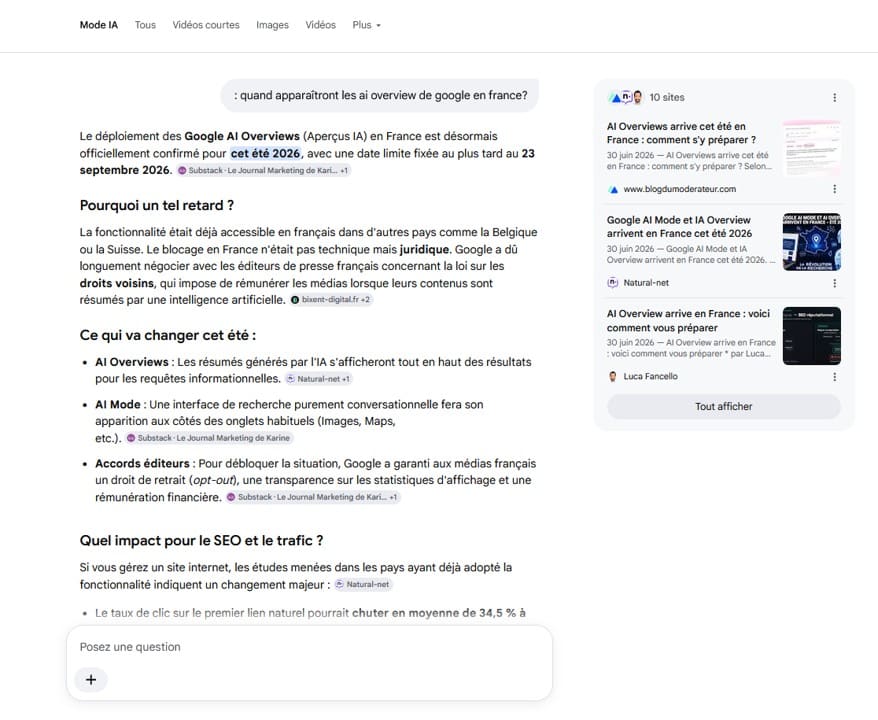Open article Google AI Mode et IA Overview arrivent
The height and width of the screenshot is (720, 878).
point(679,227)
